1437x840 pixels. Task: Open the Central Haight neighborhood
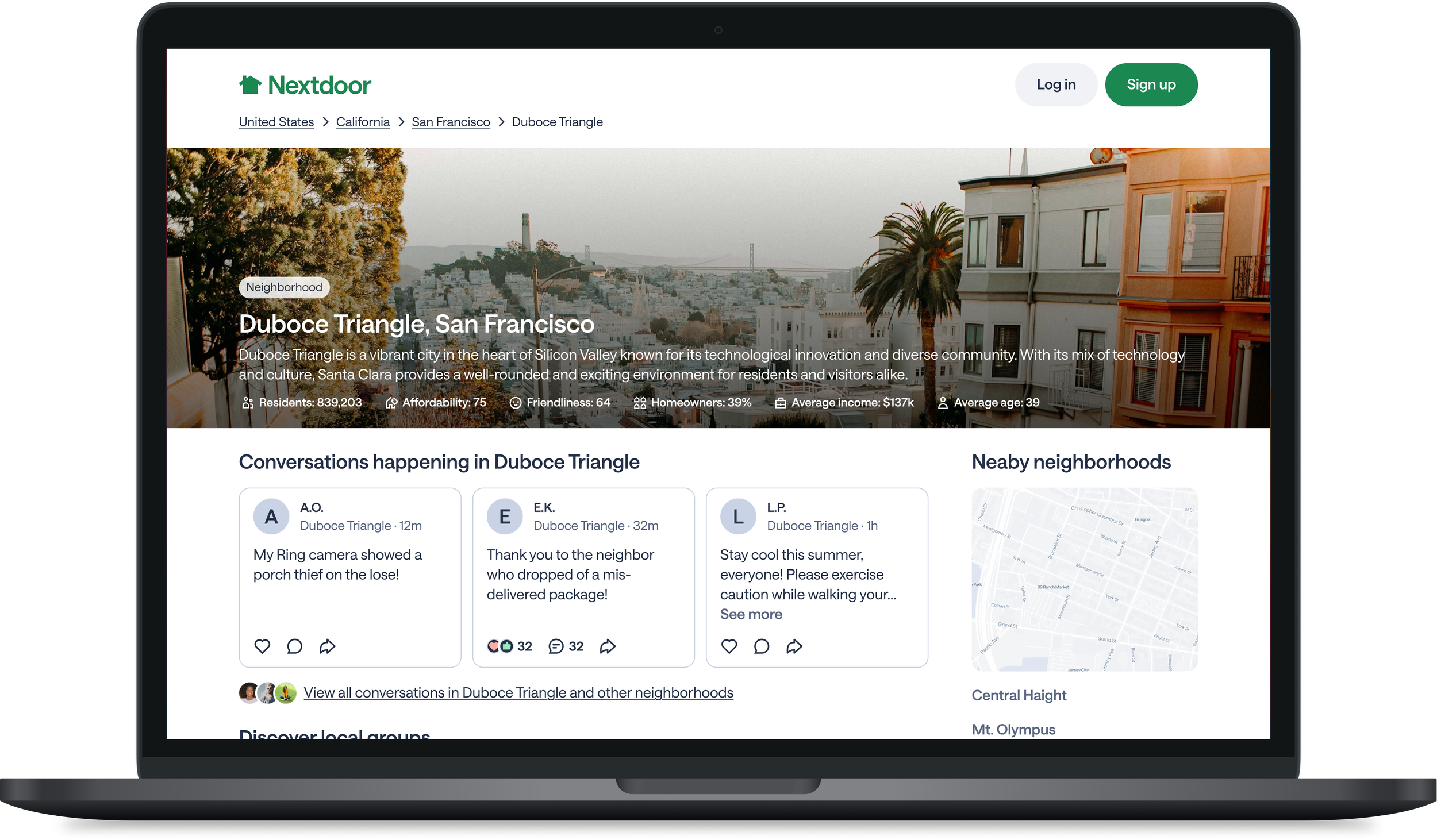[1019, 695]
